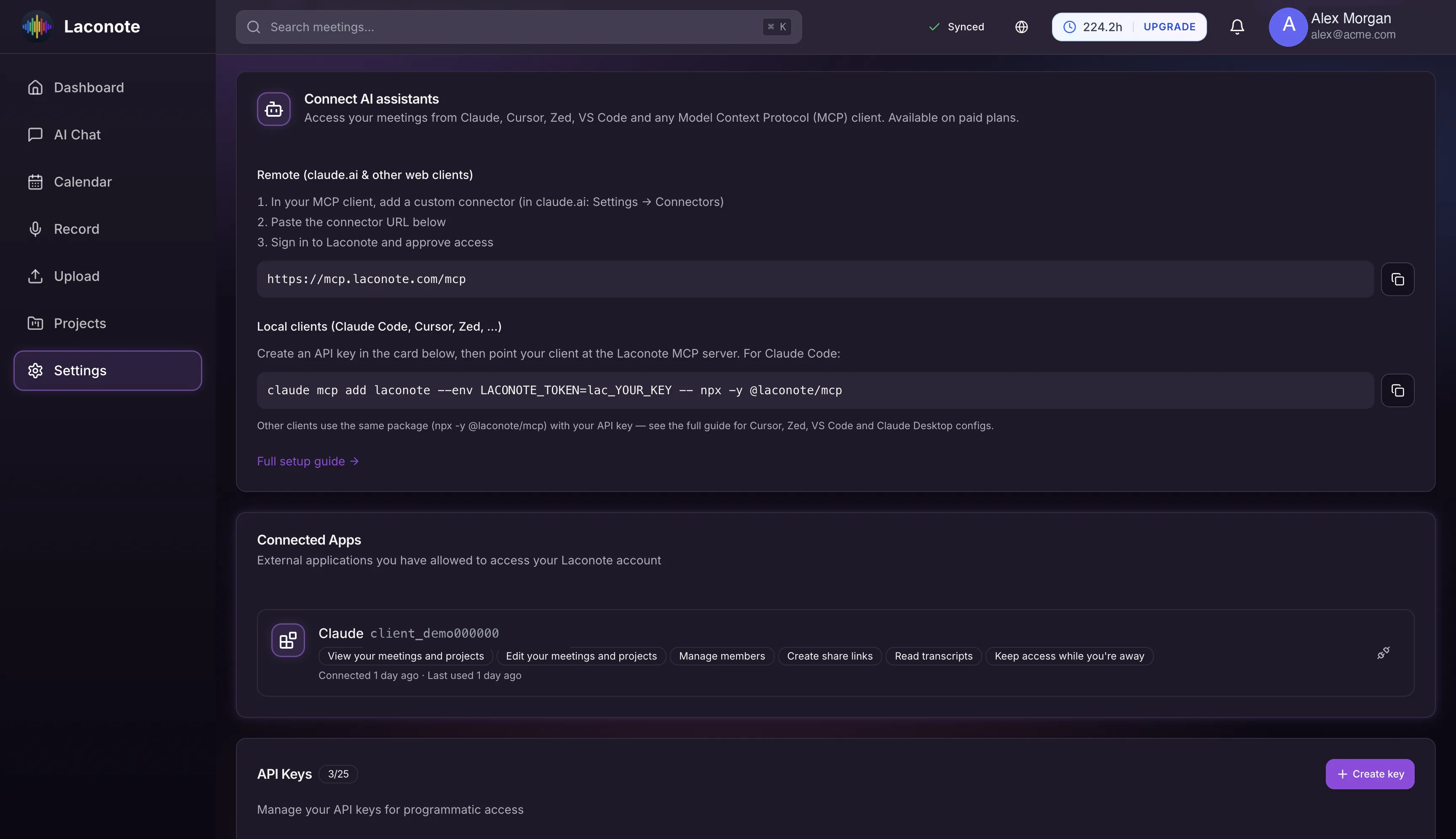
Task: Copy the claude mcp add command
Action: 1397,391
